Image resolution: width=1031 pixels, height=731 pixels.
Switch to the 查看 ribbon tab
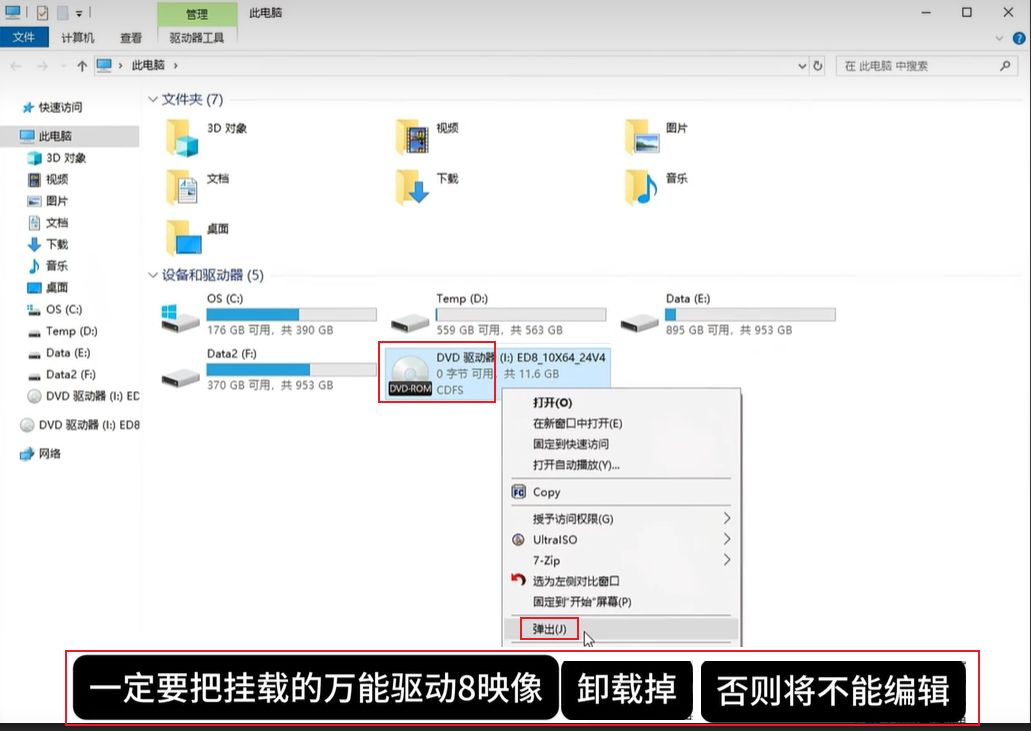[131, 38]
